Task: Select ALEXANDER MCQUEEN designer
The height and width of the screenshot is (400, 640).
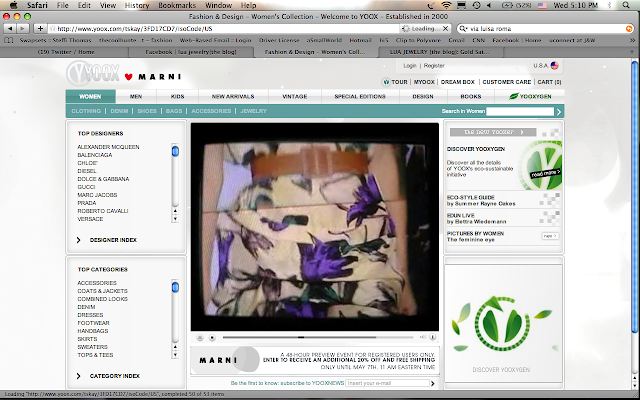Action: (x=108, y=147)
